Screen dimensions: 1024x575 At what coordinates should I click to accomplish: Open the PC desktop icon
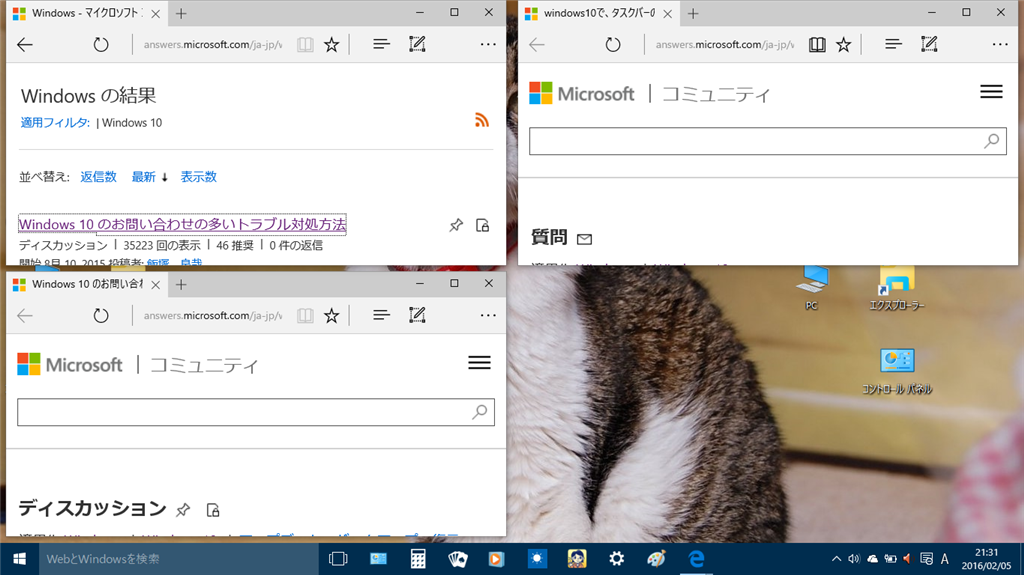click(812, 288)
